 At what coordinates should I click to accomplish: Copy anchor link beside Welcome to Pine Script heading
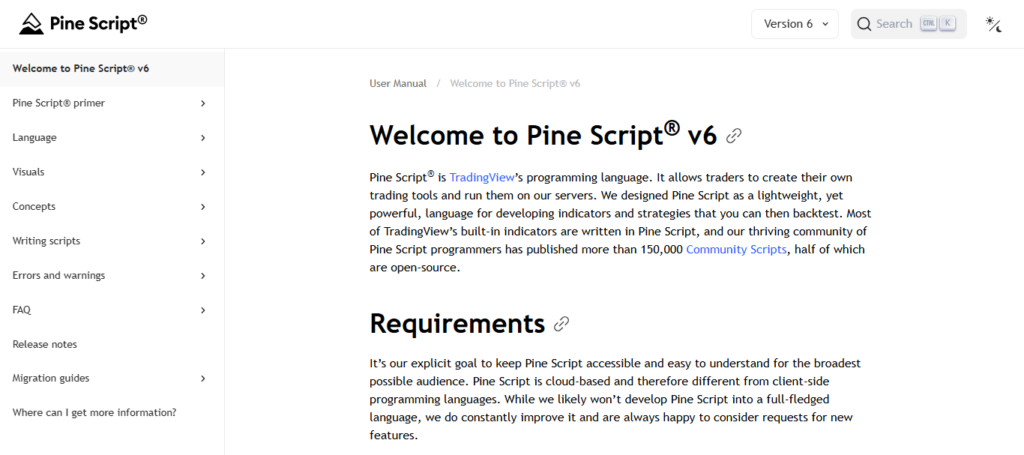(x=734, y=136)
